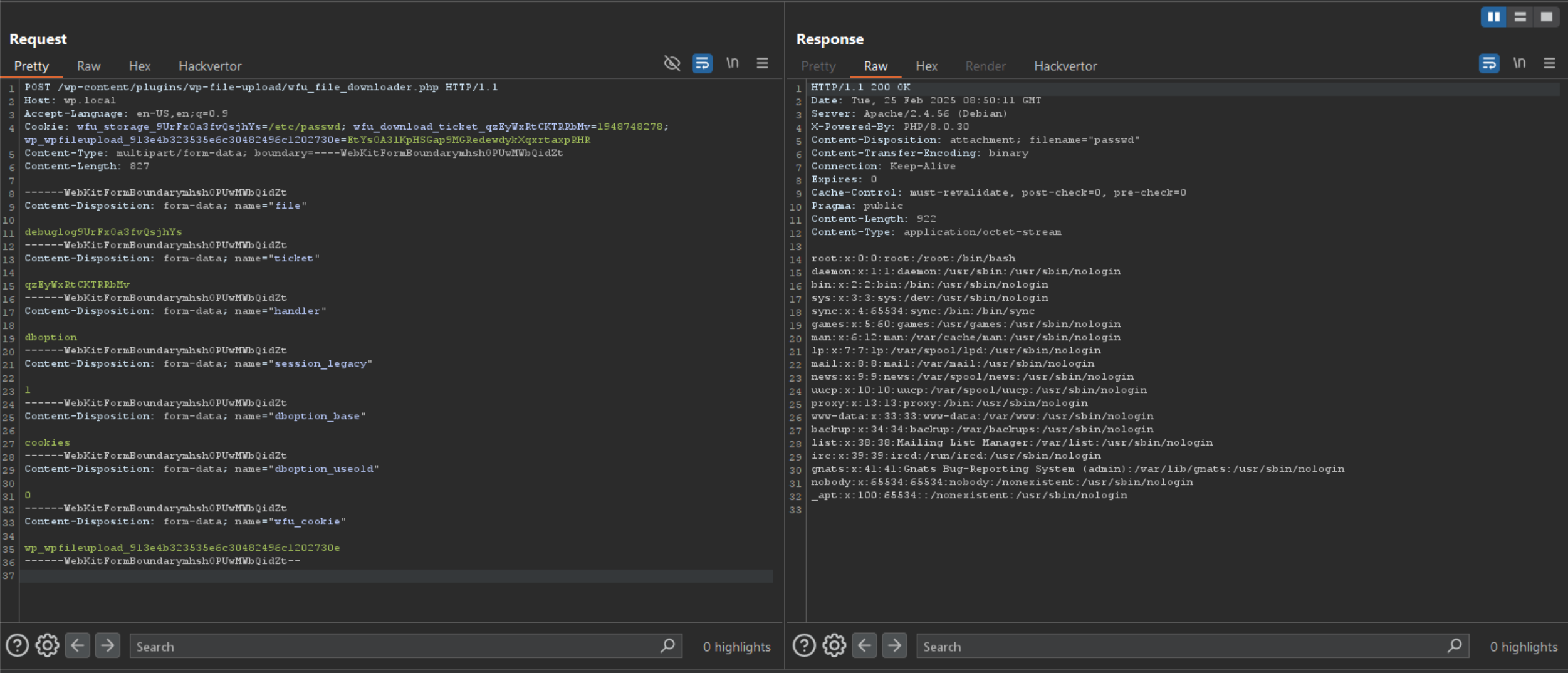The image size is (1568, 673).
Task: Click the name="wfu_cookie" line
Action: click(185, 521)
